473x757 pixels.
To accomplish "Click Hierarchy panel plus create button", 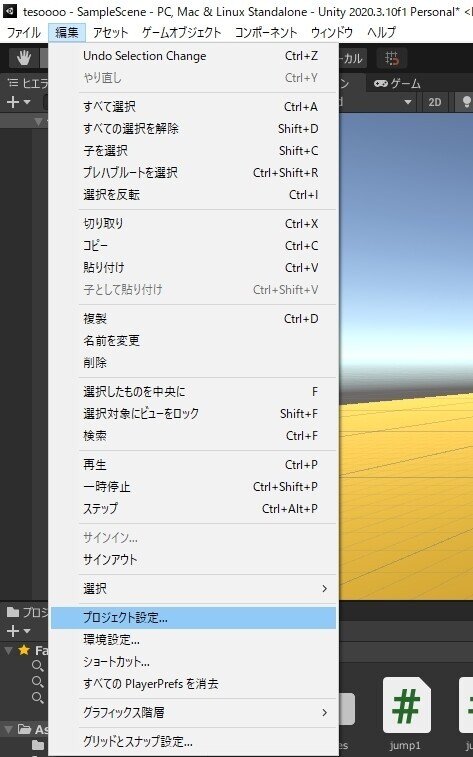I will (x=18, y=102).
